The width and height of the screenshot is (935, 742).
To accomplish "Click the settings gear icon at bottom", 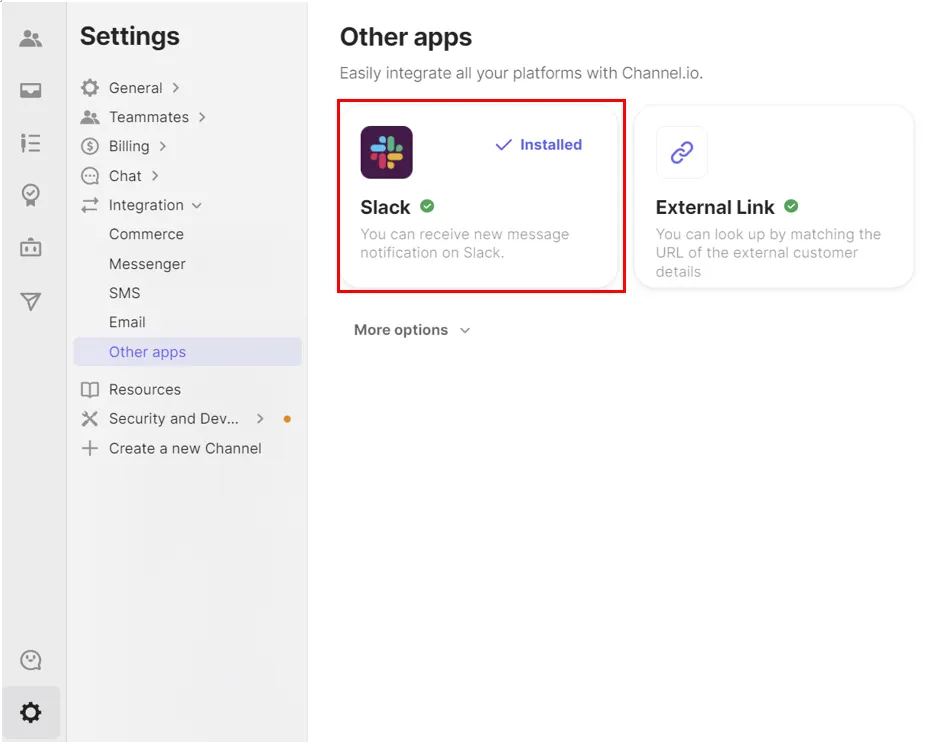I will click(31, 712).
